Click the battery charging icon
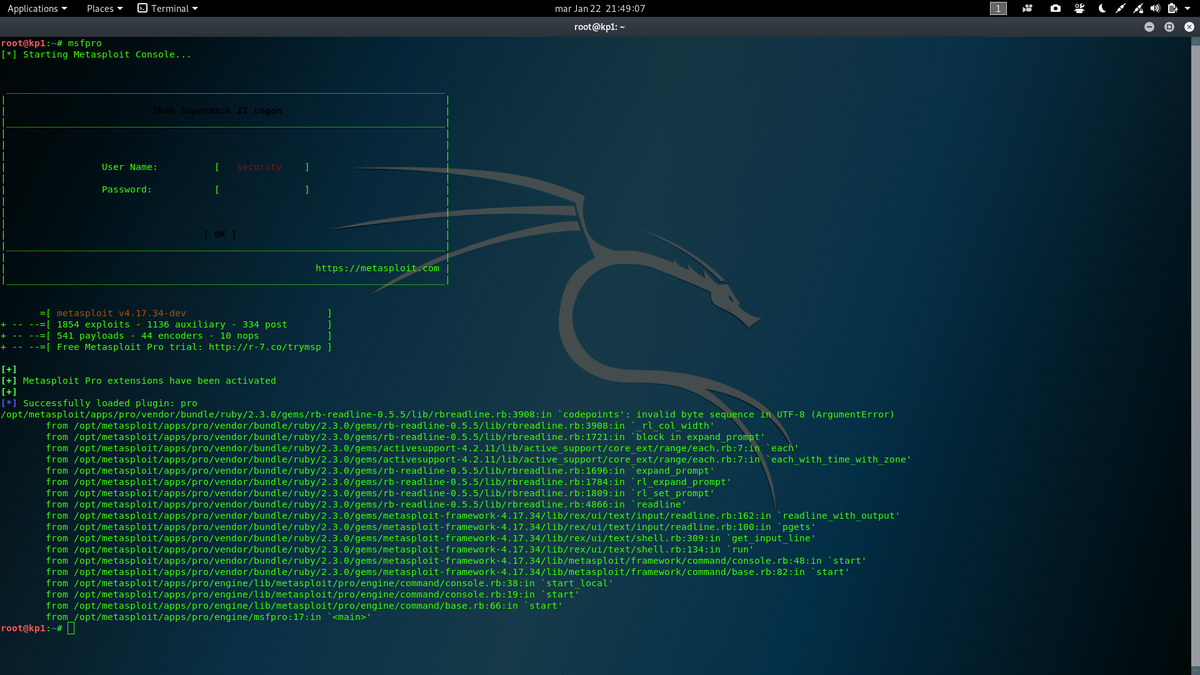Screen dimensions: 1200x675 1172,8
